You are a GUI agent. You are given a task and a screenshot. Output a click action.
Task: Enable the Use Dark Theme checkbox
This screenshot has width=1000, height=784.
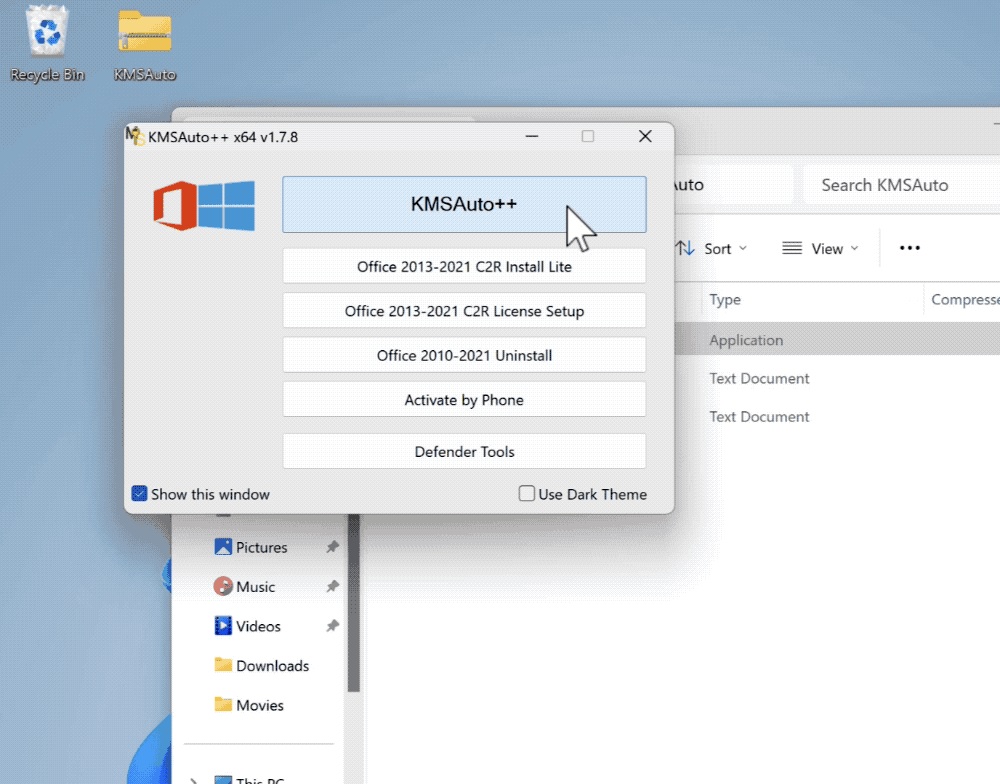coord(527,494)
